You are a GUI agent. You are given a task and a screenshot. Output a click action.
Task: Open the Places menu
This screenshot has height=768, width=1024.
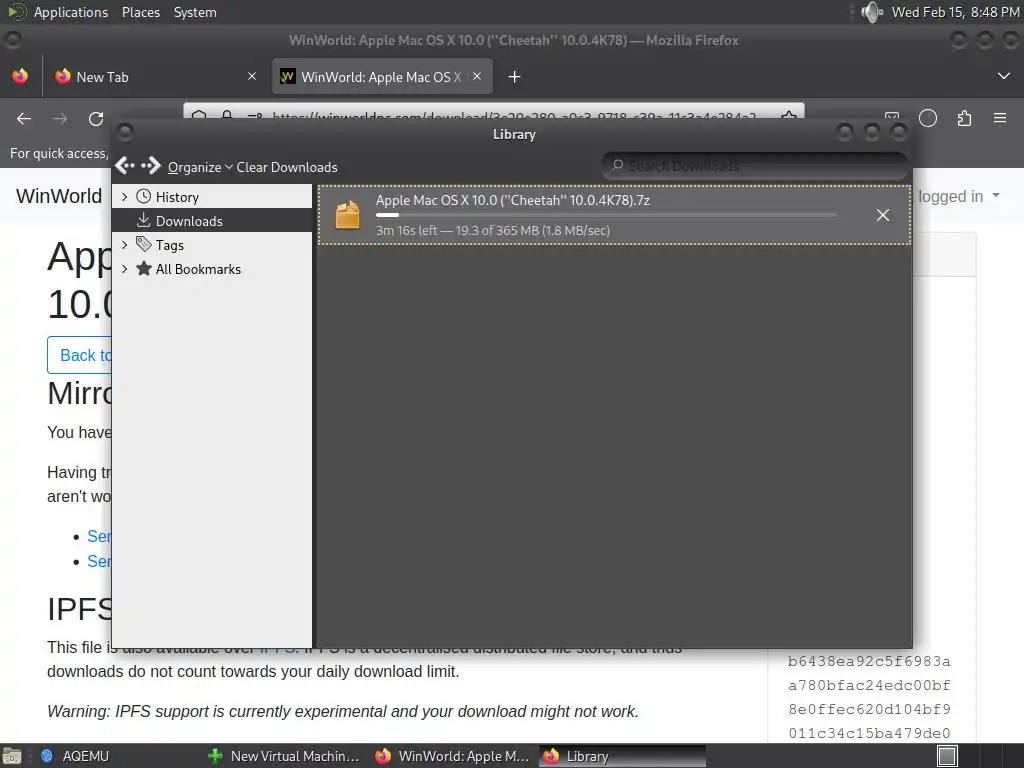click(140, 12)
